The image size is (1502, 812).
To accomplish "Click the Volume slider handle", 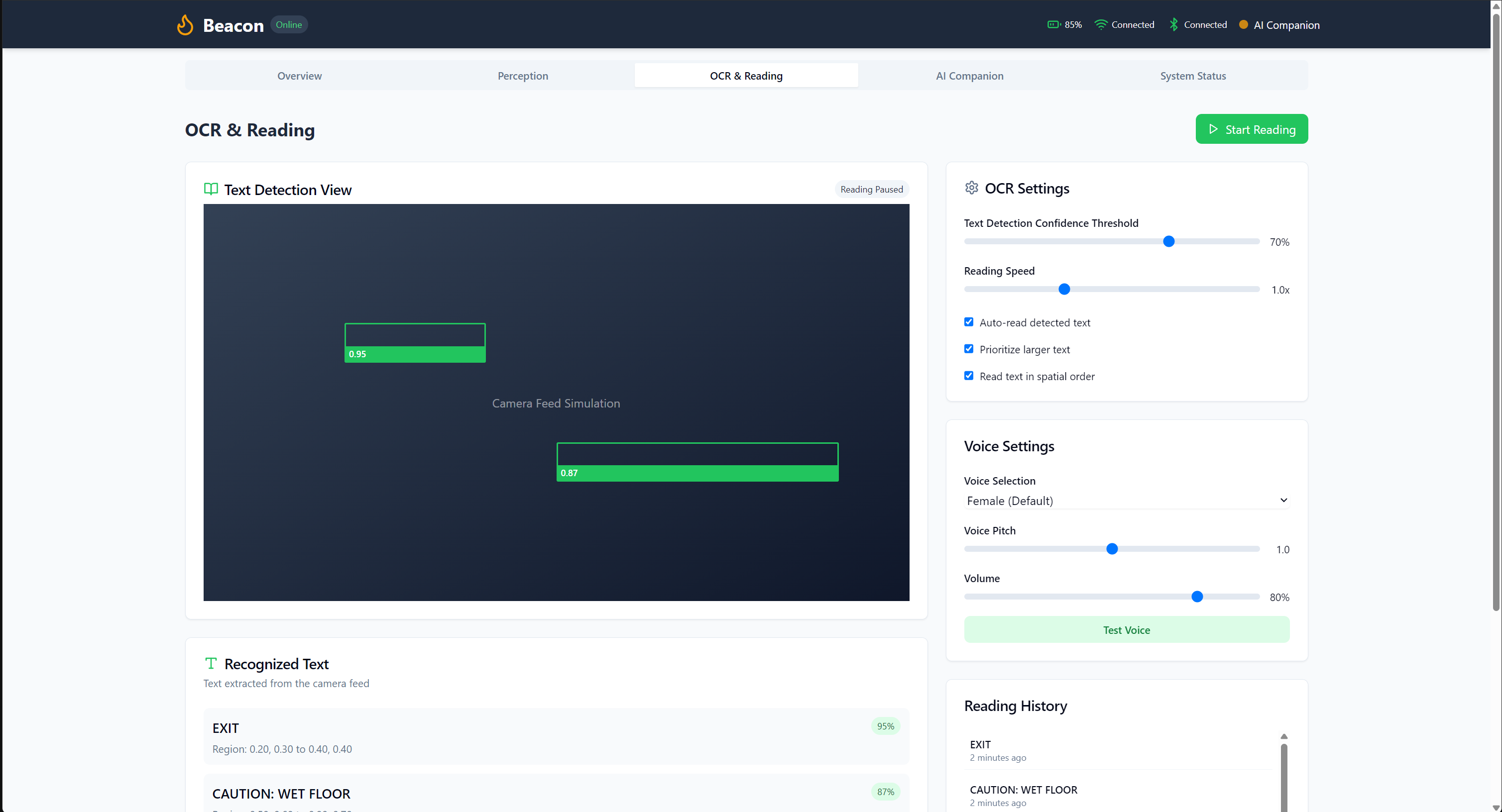I will [x=1197, y=597].
